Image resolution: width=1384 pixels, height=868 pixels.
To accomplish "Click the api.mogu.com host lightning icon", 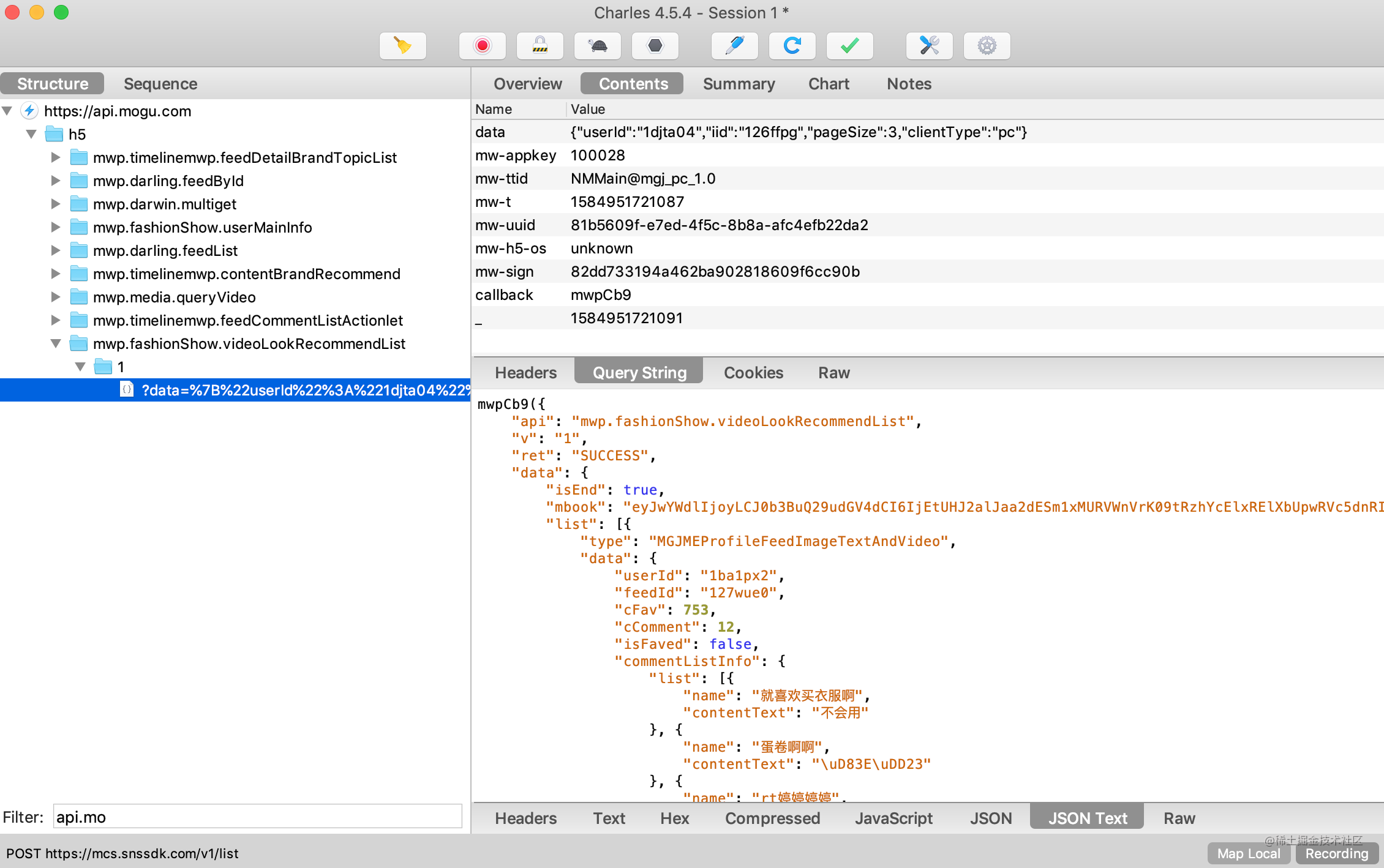I will click(29, 111).
